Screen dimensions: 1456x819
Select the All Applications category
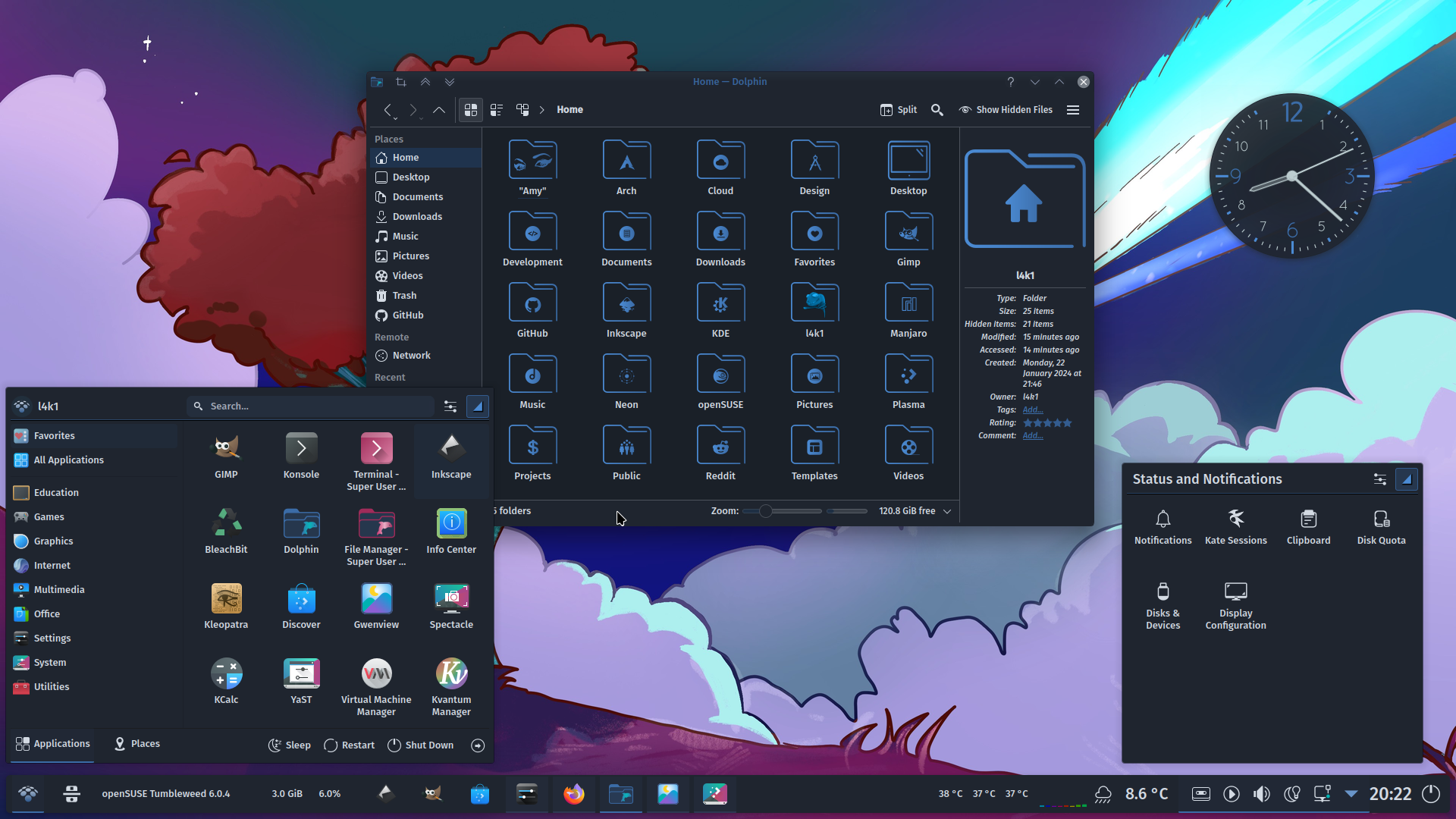[x=95, y=460]
